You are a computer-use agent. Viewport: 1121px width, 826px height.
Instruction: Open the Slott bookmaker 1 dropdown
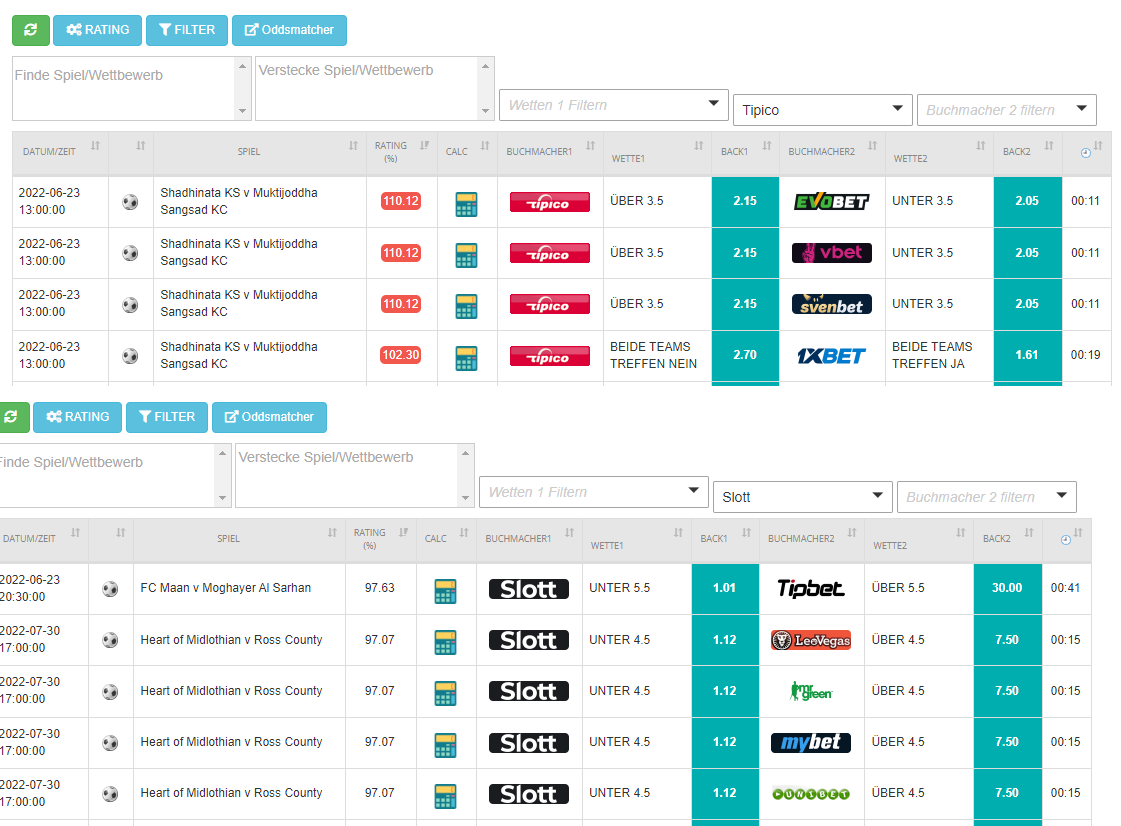[x=803, y=497]
